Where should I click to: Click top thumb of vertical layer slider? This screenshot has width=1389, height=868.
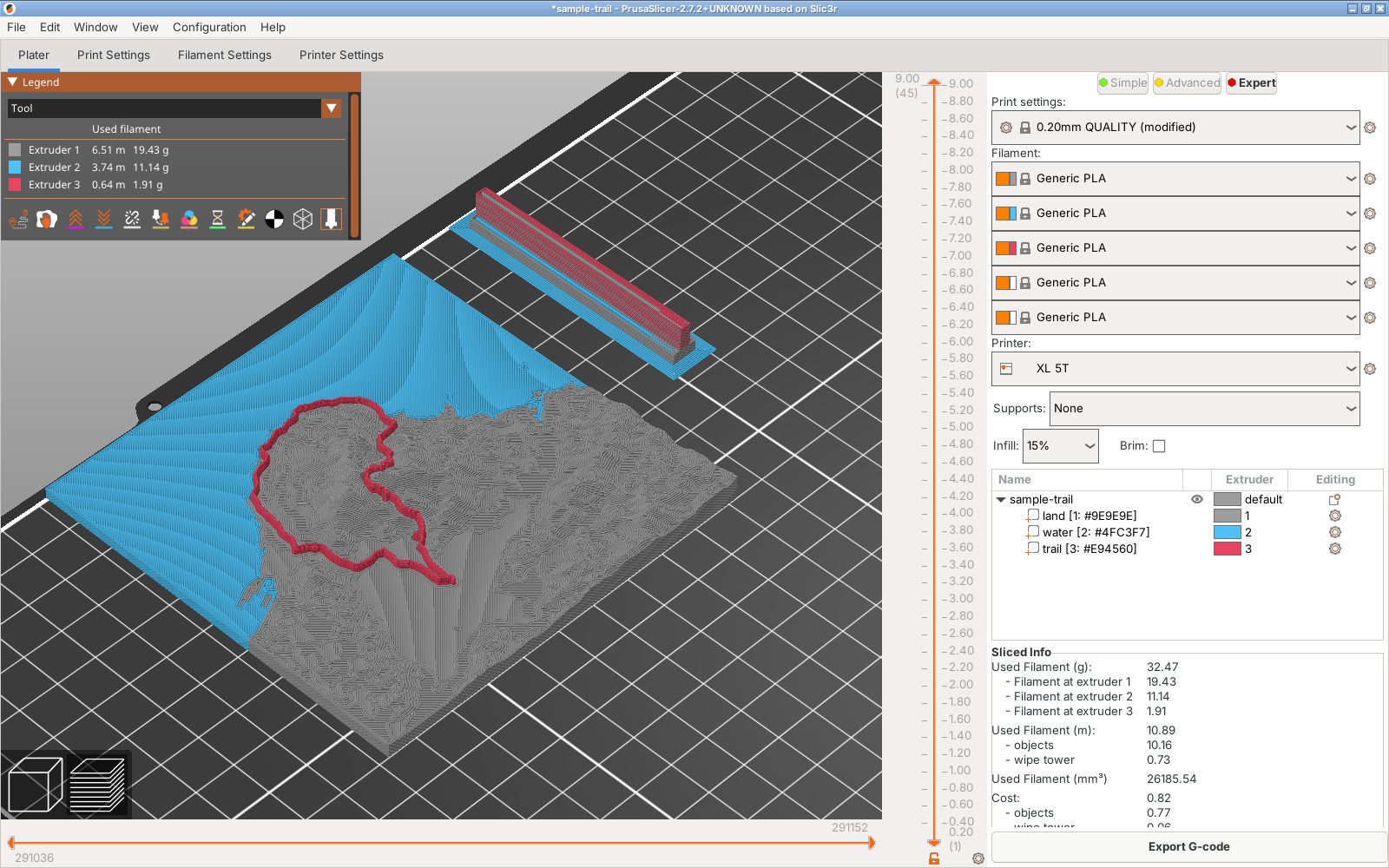click(x=934, y=83)
